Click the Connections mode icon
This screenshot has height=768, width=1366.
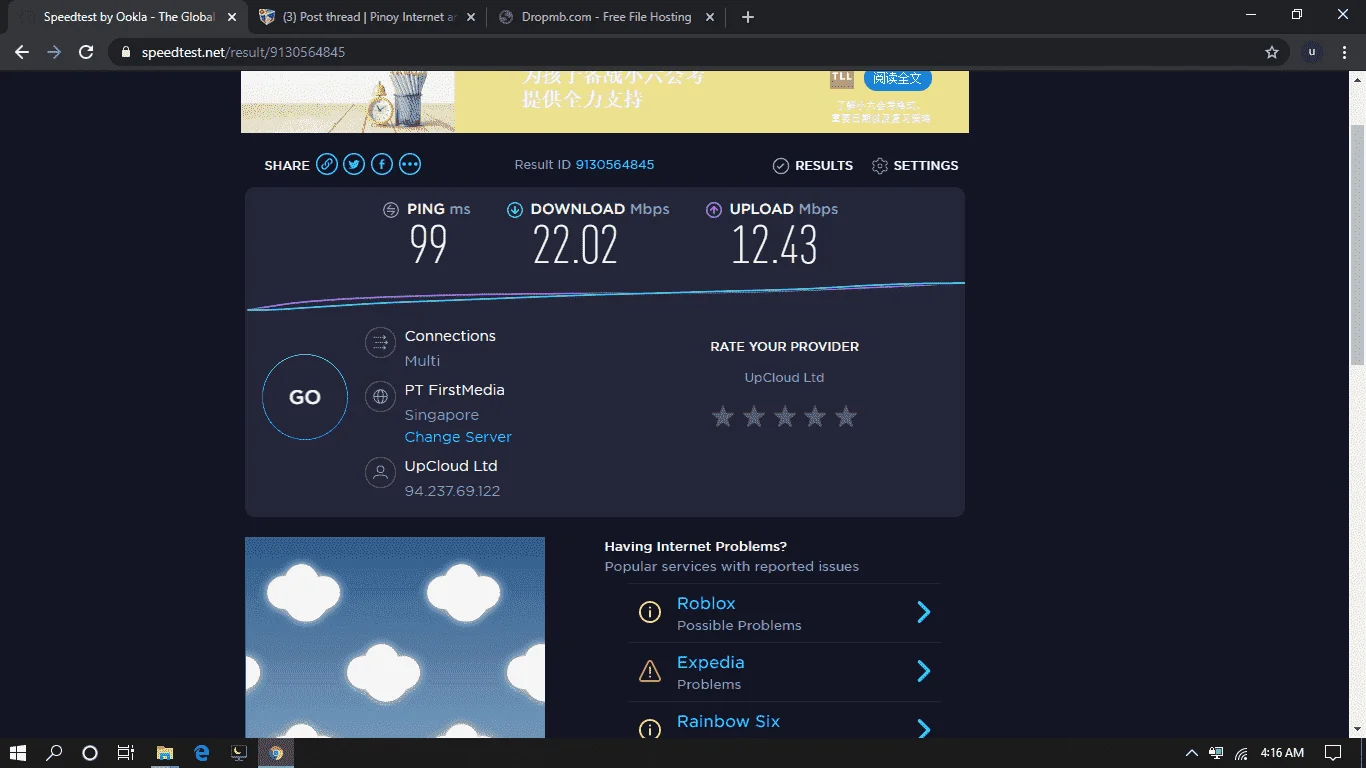[x=380, y=343]
